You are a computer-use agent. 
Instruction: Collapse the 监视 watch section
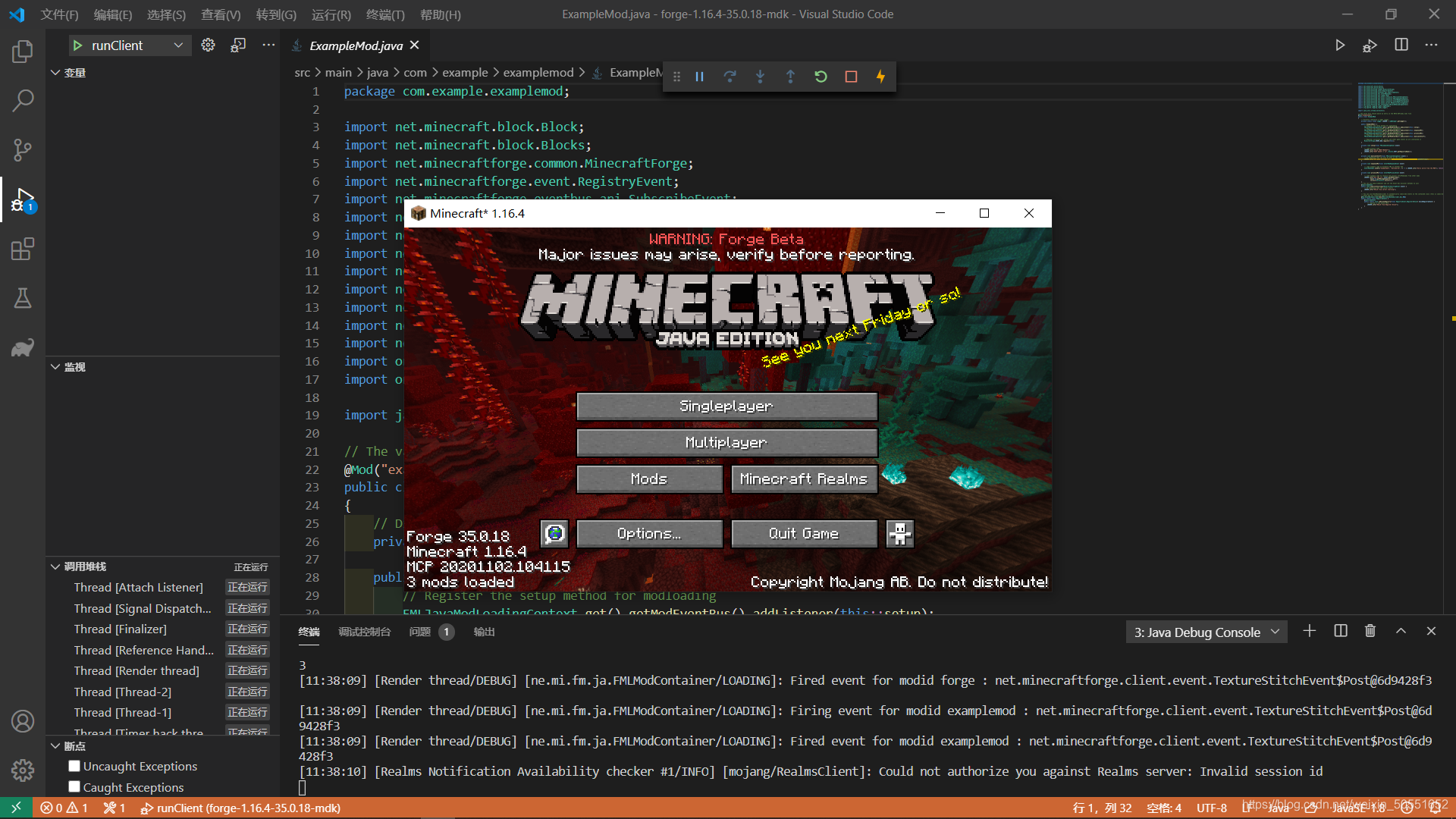coord(55,367)
